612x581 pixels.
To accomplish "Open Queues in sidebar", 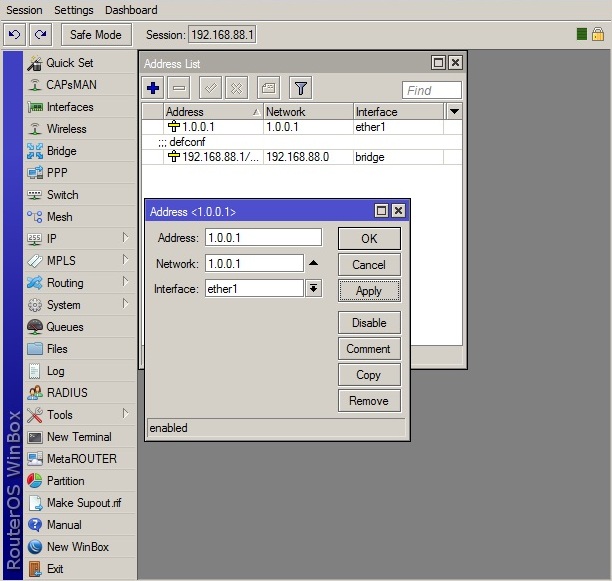I will [x=80, y=327].
